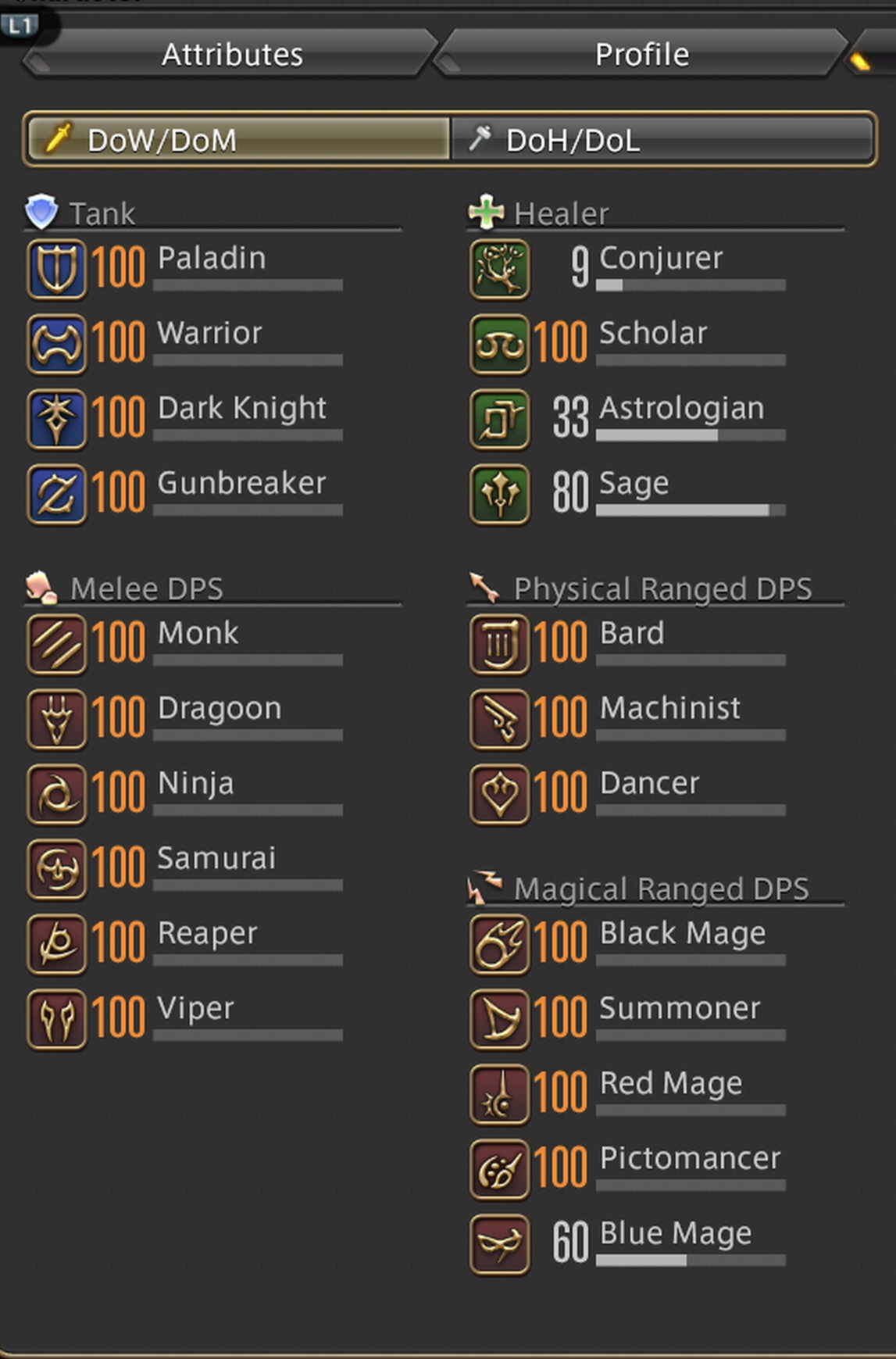
Task: Select the Paladin job icon
Action: tap(56, 270)
